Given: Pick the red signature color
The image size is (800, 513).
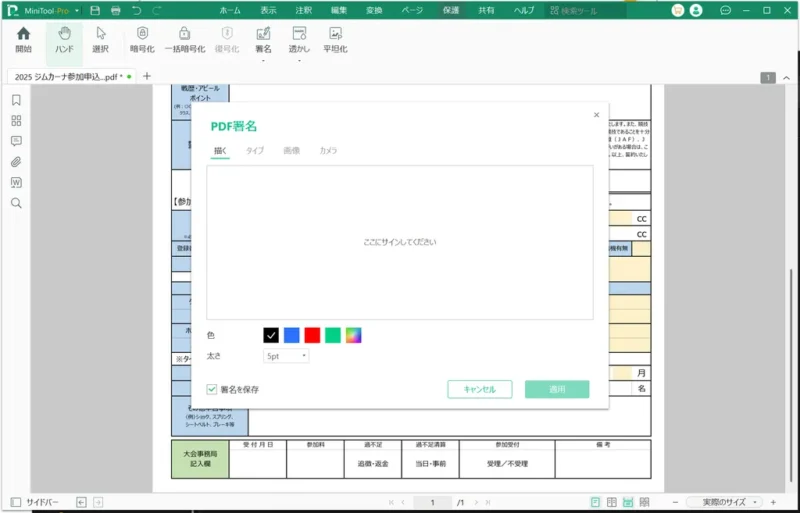Looking at the screenshot, I should click(312, 335).
